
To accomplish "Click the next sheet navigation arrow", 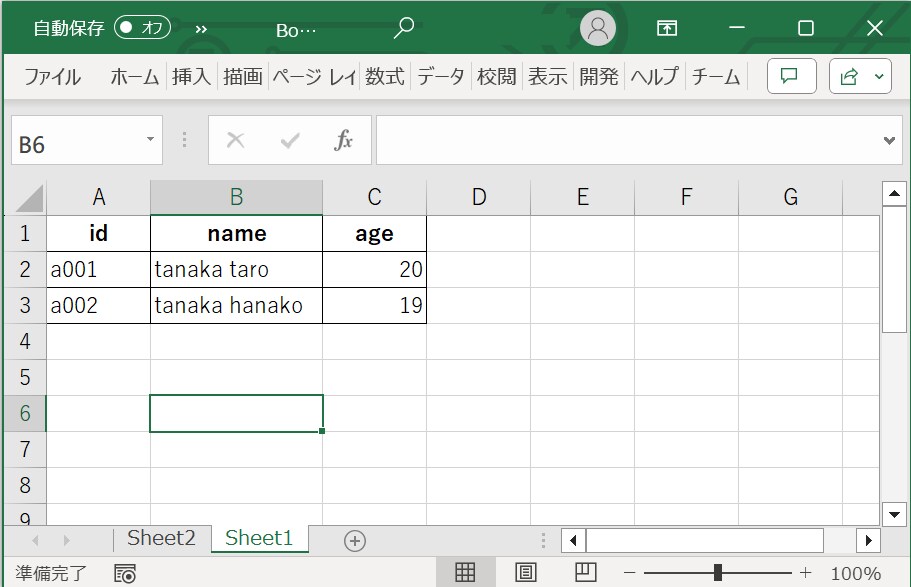I will [66, 541].
